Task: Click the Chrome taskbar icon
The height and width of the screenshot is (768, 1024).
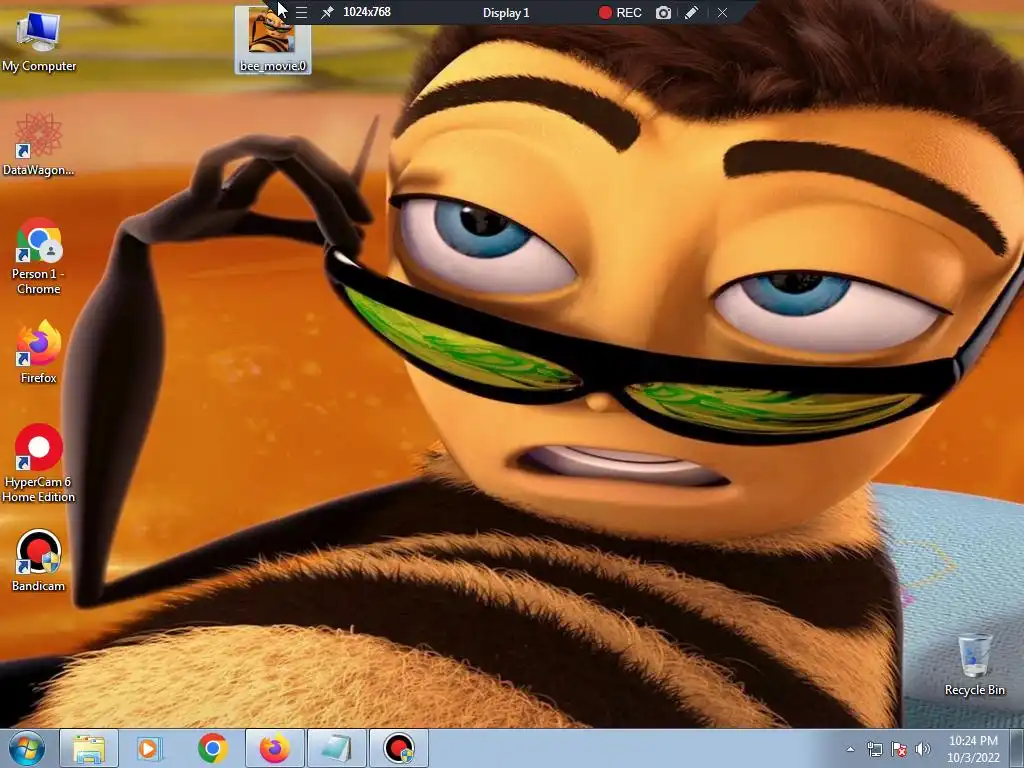Action: tap(212, 748)
